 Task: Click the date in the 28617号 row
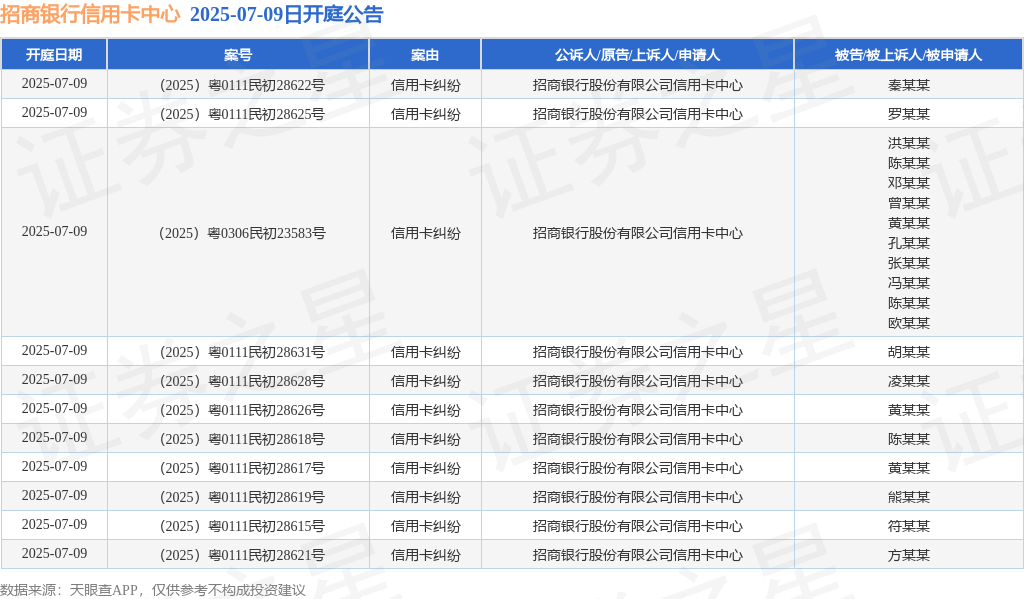coord(54,466)
